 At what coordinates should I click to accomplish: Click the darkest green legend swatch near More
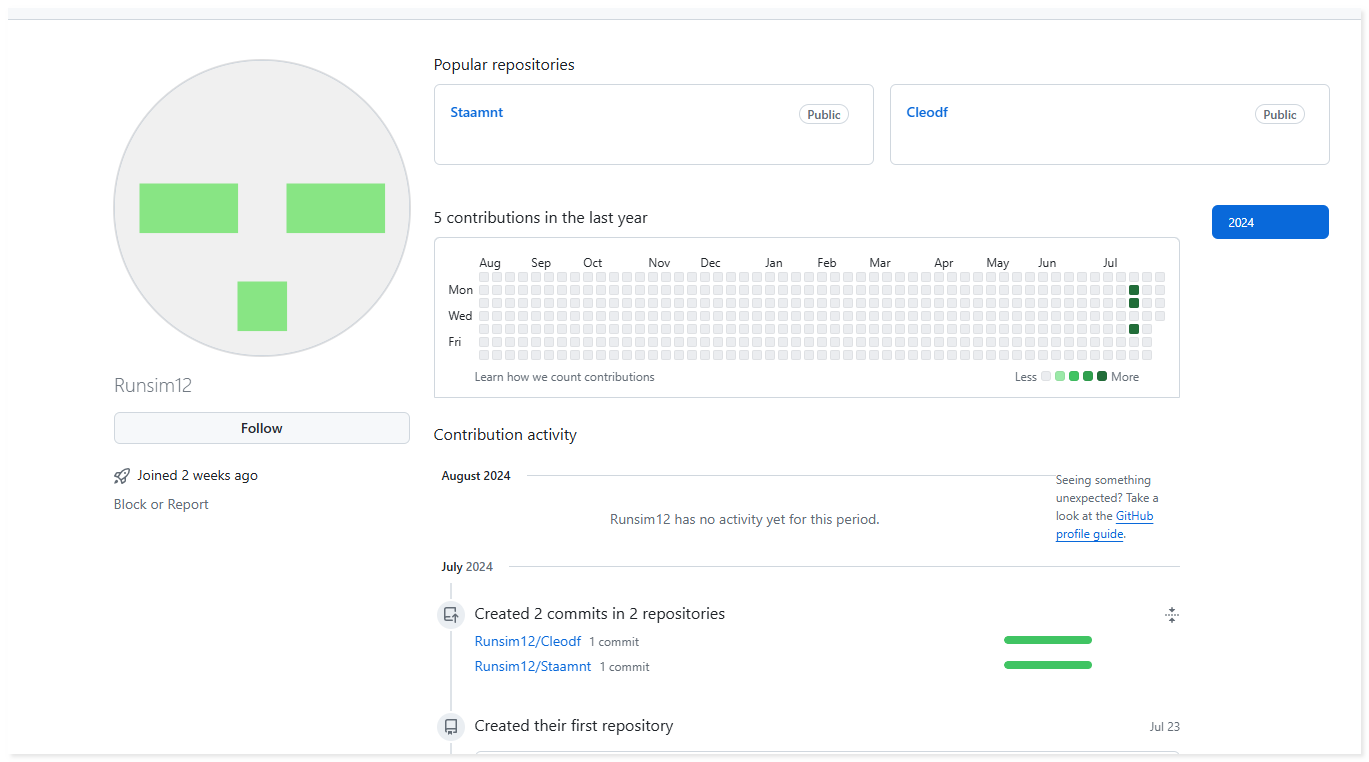coord(1102,377)
